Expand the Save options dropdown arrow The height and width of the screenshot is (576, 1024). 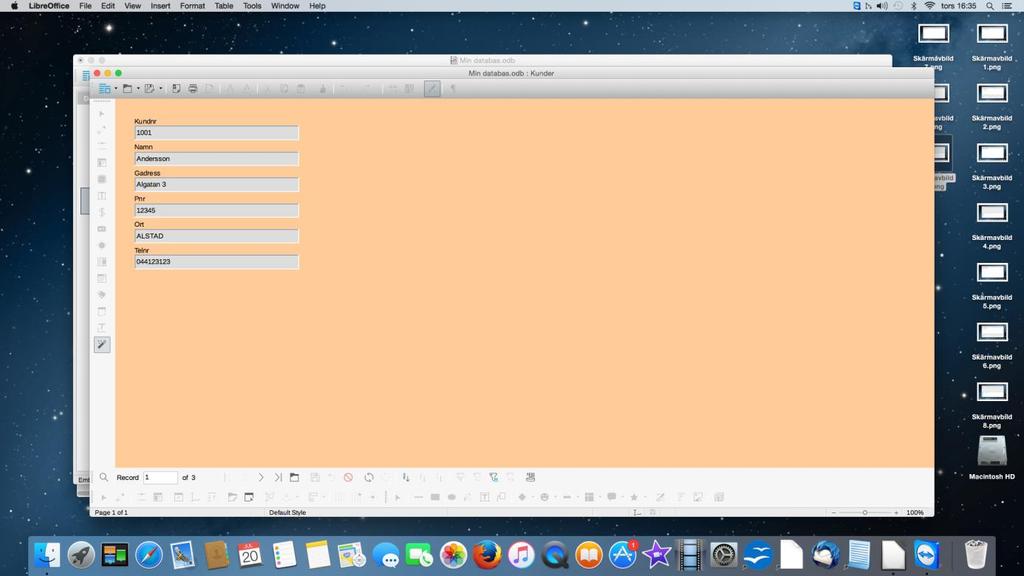[161, 89]
